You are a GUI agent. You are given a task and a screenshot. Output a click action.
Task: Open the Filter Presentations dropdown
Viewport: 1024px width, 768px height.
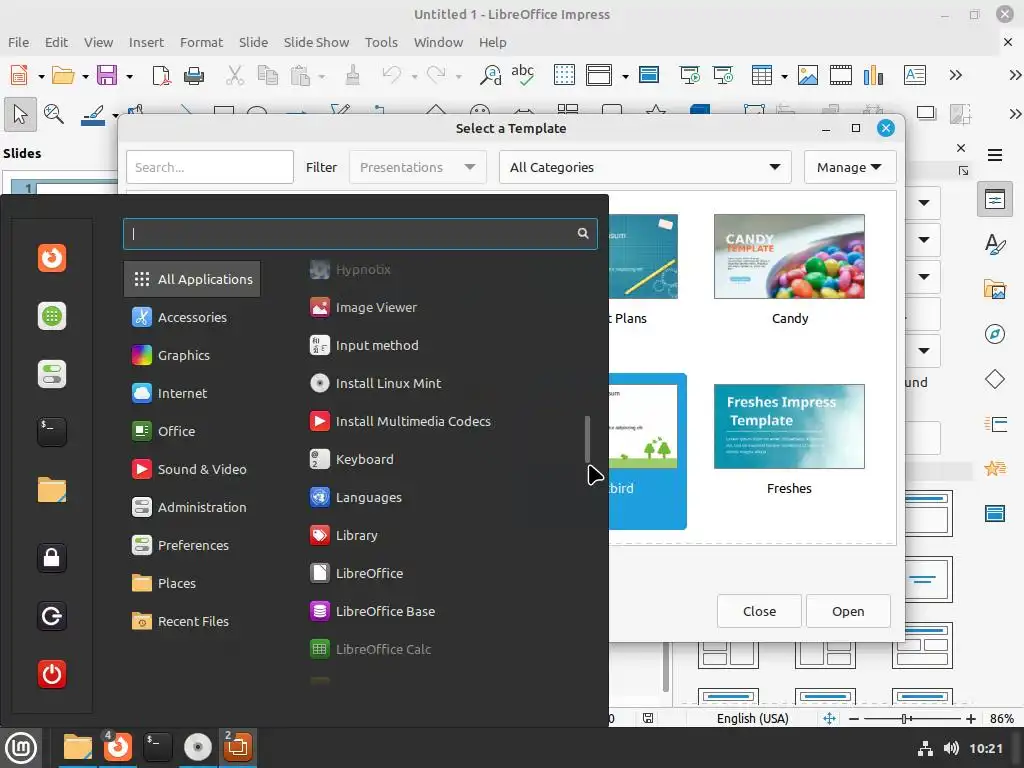coord(418,167)
